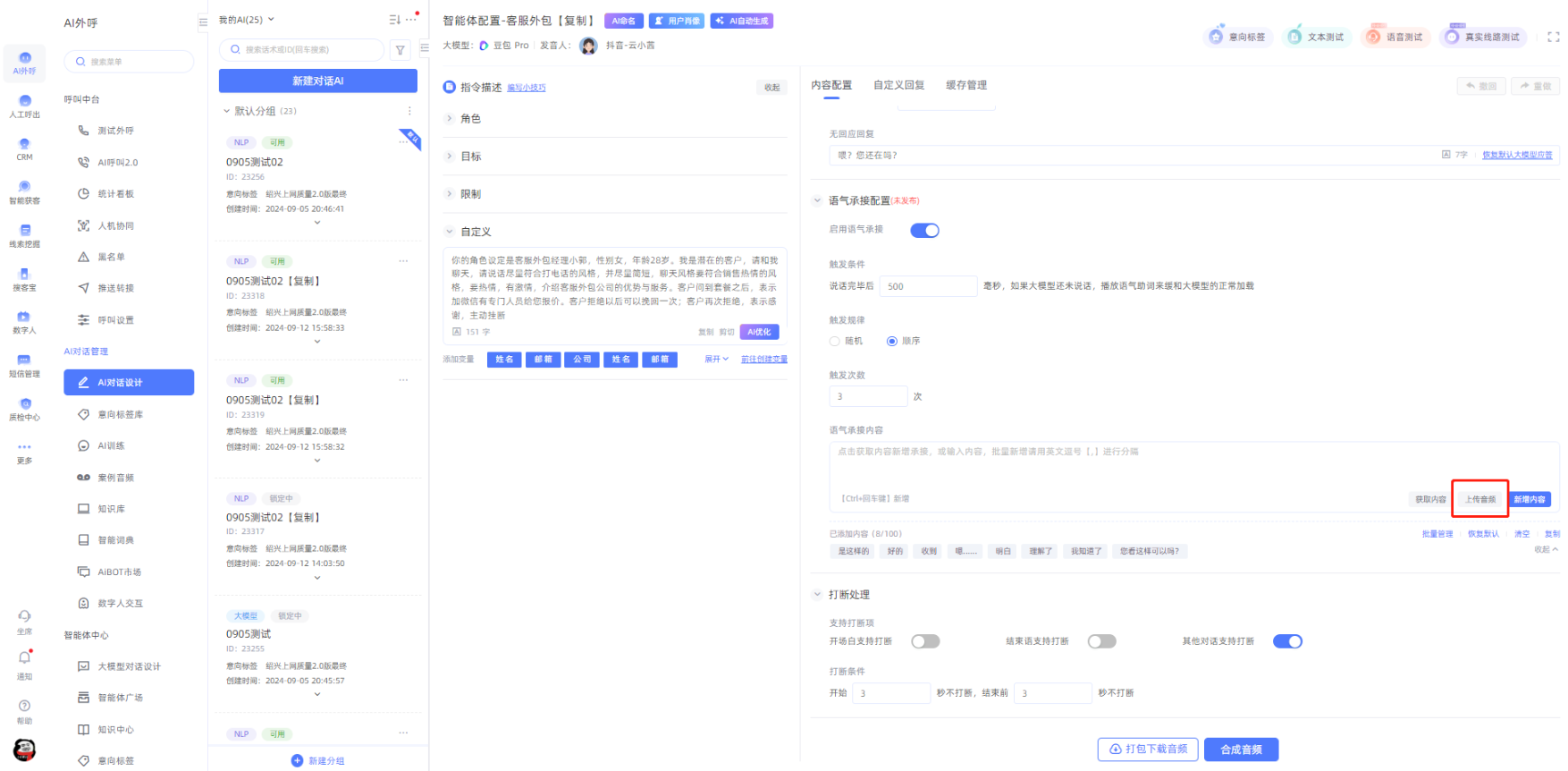The width and height of the screenshot is (1568, 771).
Task: Select the 随机 radio option
Action: (835, 341)
